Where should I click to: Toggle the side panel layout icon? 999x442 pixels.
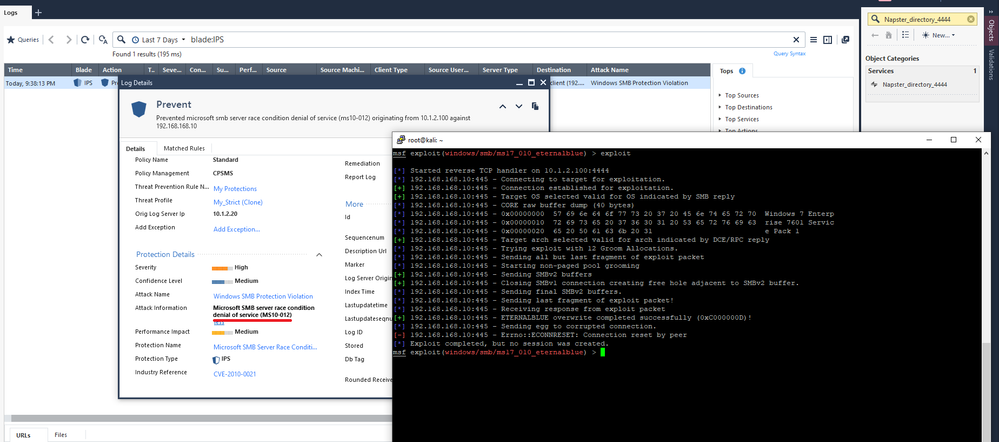(828, 39)
